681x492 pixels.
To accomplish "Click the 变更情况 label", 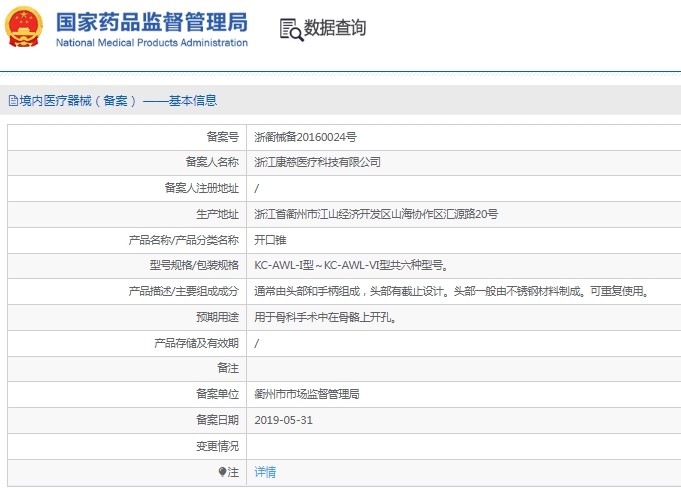I will [x=218, y=446].
